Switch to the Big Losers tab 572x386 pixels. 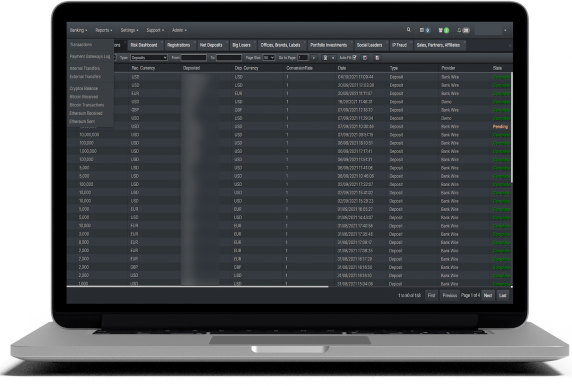pos(241,45)
